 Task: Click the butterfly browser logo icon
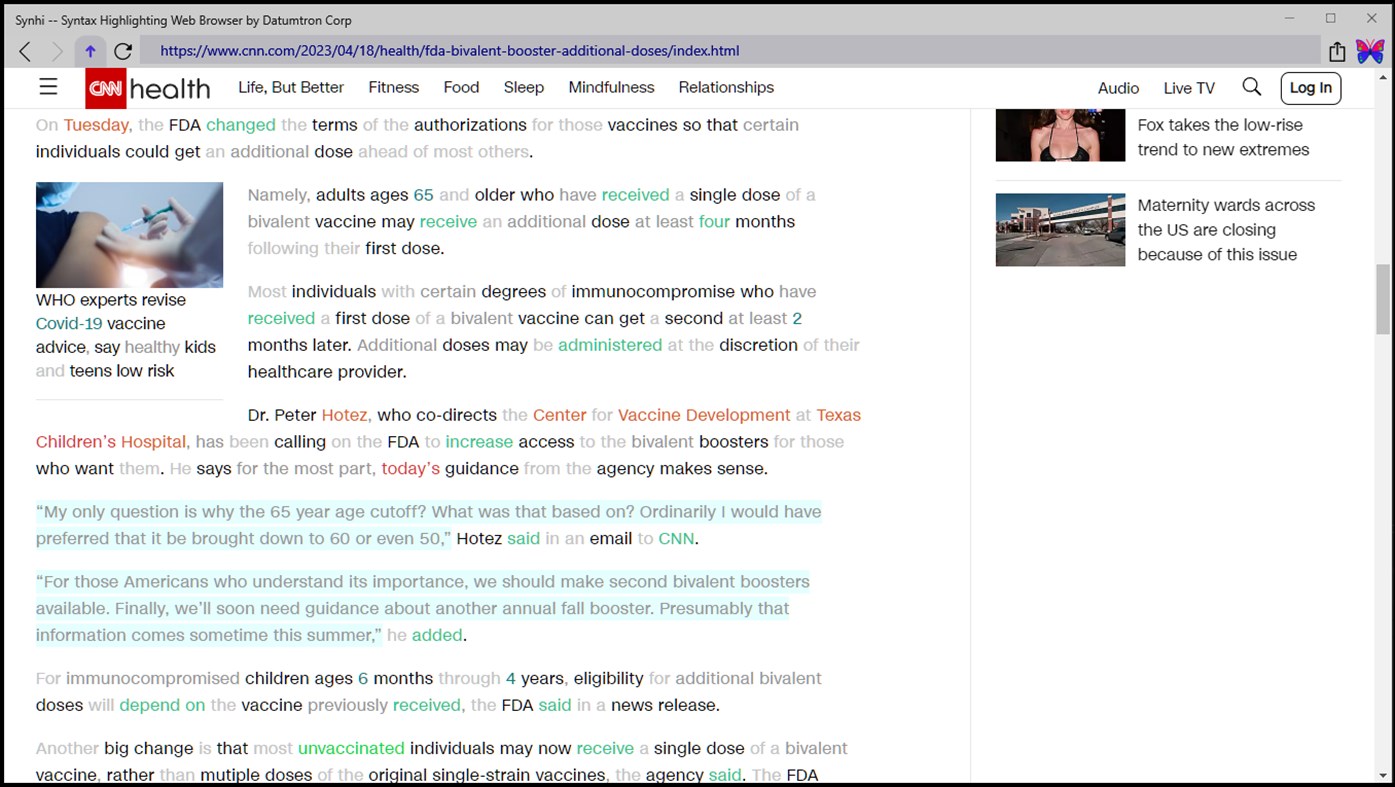[1370, 50]
